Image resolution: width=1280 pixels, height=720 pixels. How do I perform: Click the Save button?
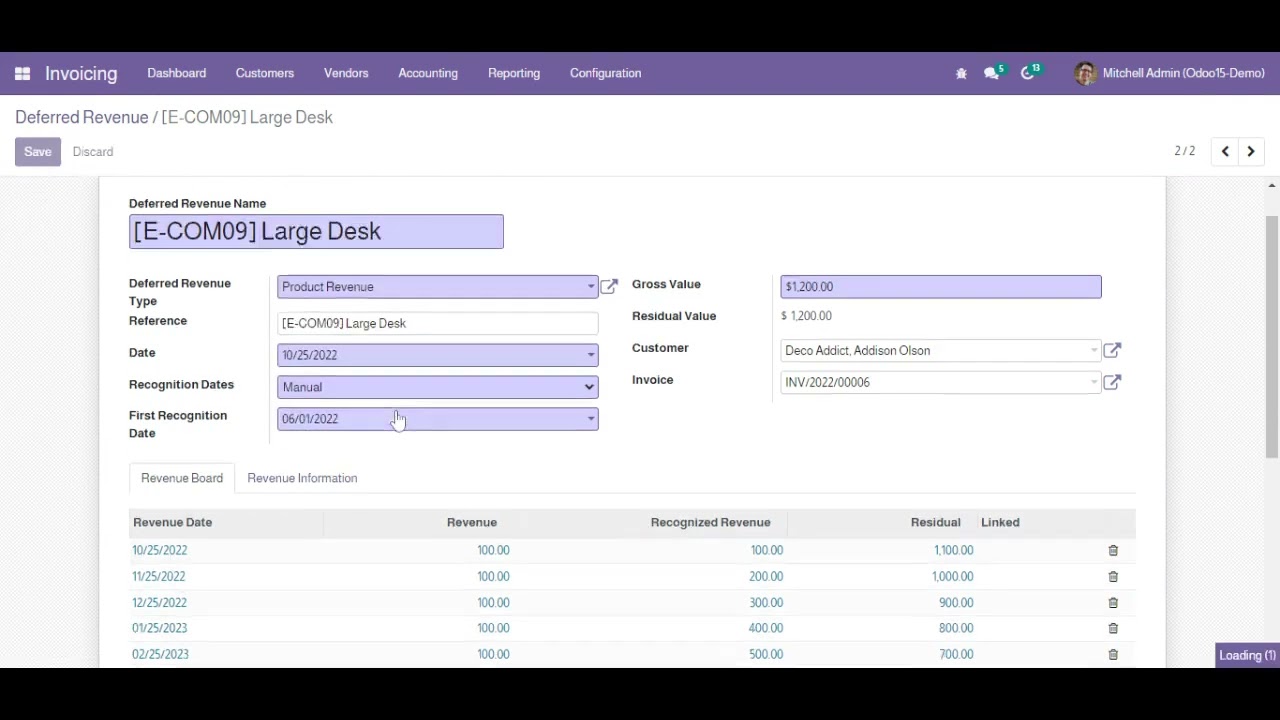[38, 152]
